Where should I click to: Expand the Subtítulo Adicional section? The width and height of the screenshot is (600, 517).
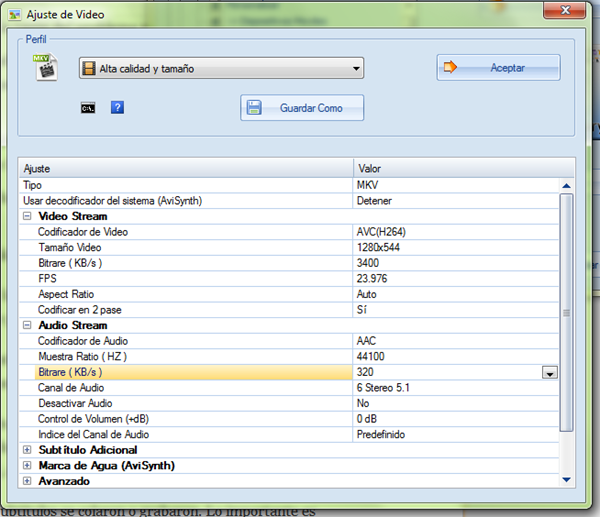pyautogui.click(x=27, y=450)
